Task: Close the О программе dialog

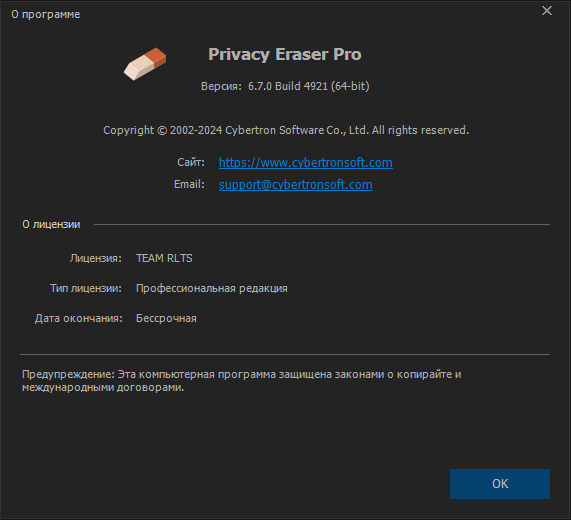Action: pos(547,11)
